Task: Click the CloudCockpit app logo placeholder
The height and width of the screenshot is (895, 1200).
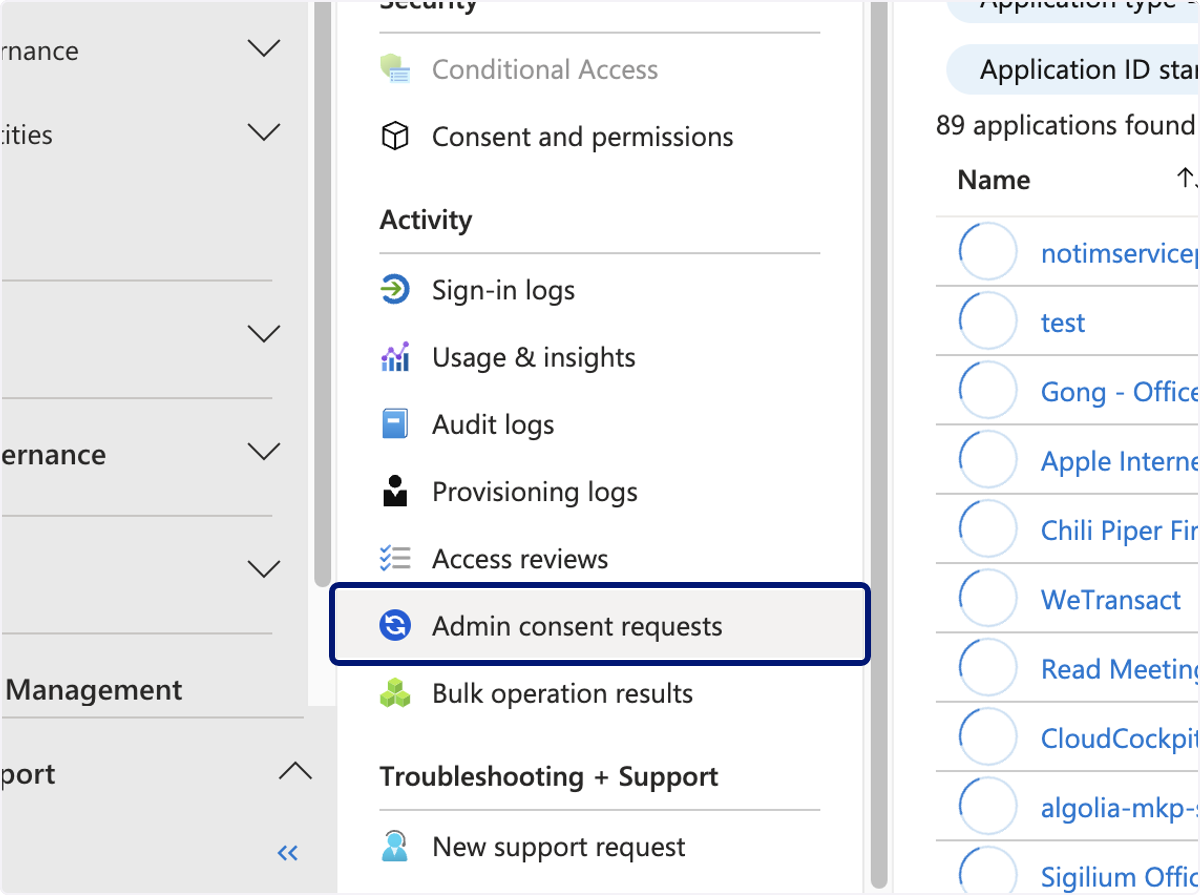Action: [x=988, y=737]
